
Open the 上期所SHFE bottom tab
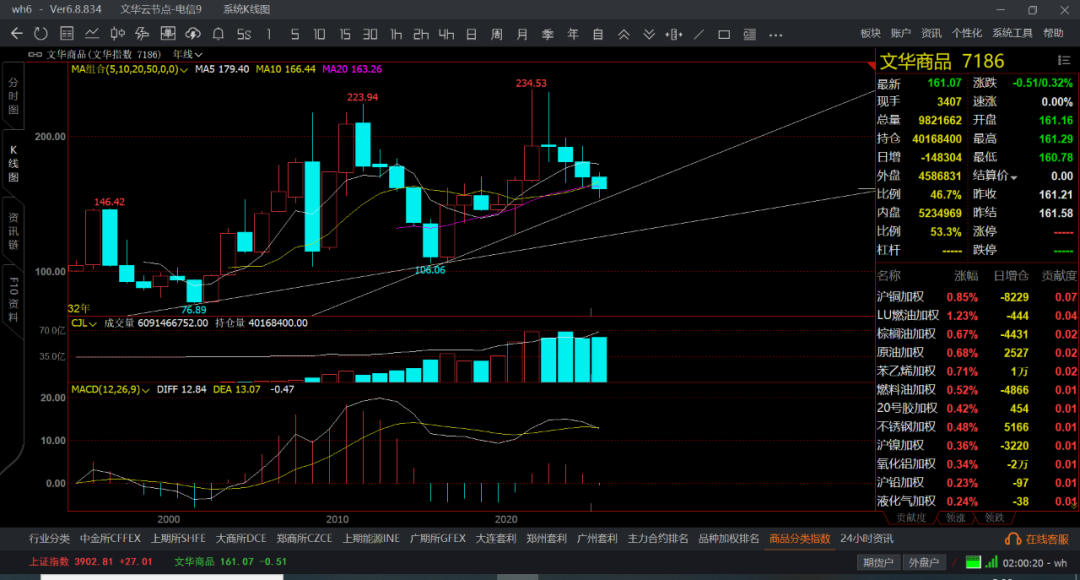coord(178,539)
